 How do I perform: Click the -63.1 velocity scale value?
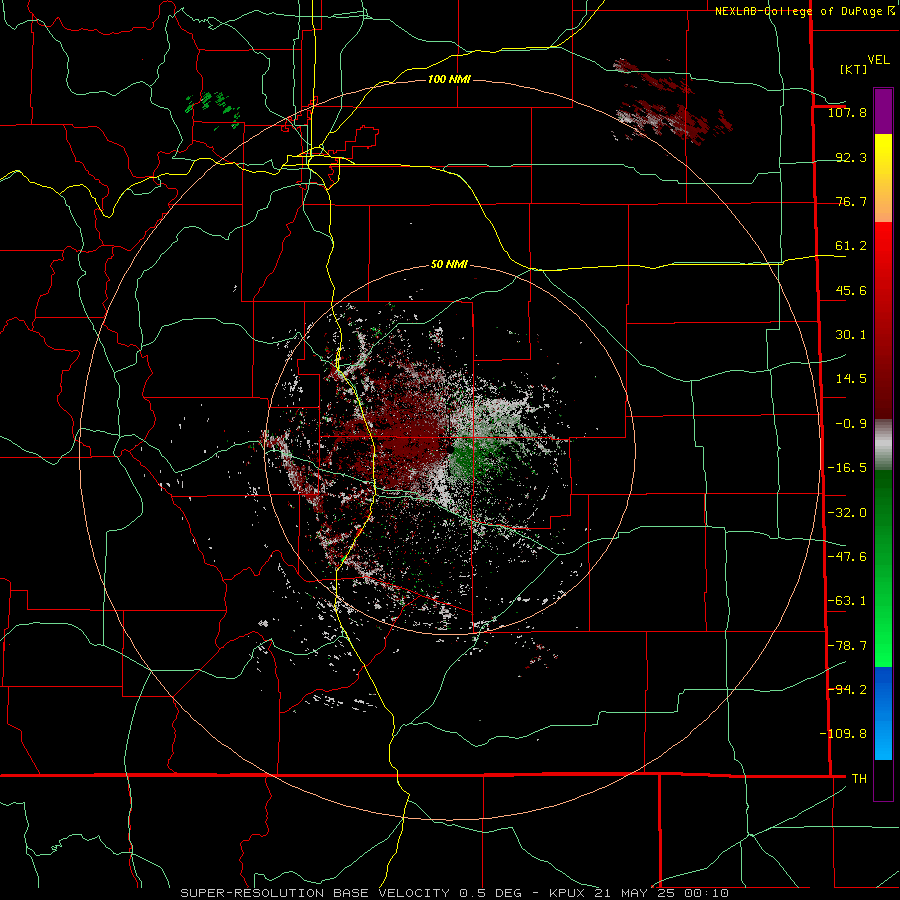tap(847, 601)
